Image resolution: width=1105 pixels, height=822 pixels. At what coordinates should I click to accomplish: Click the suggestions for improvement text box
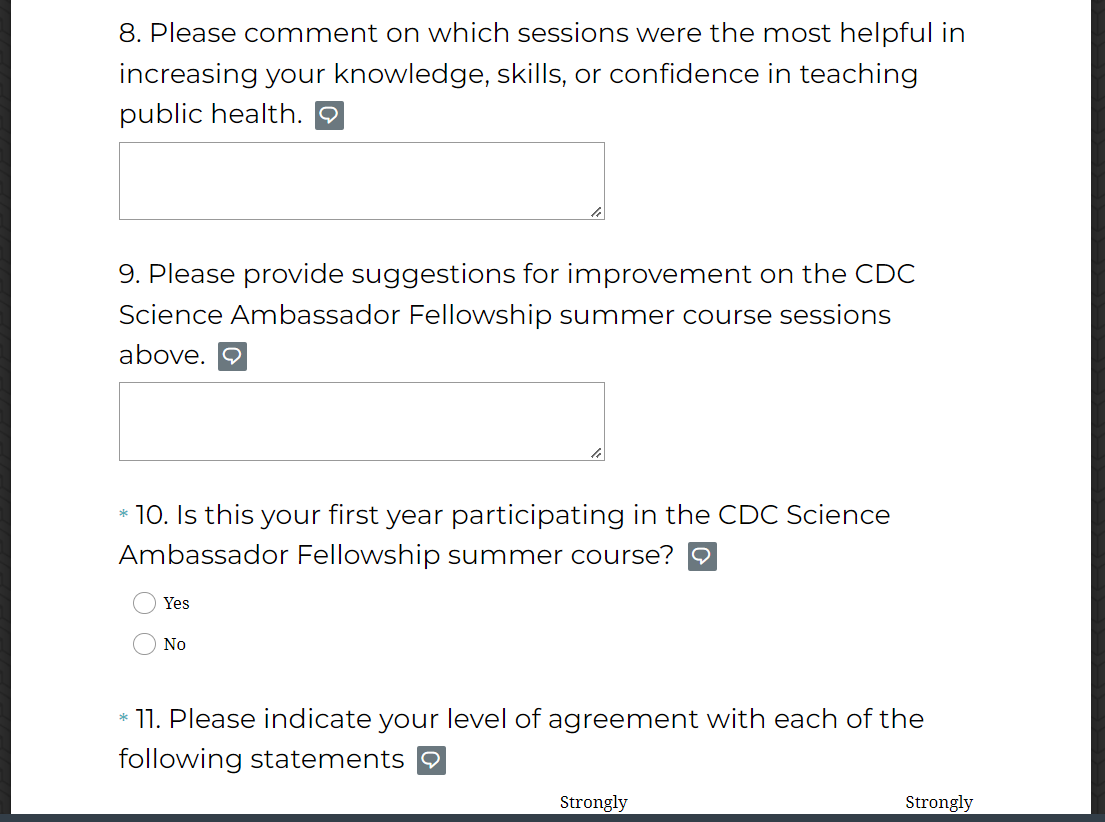pyautogui.click(x=361, y=421)
